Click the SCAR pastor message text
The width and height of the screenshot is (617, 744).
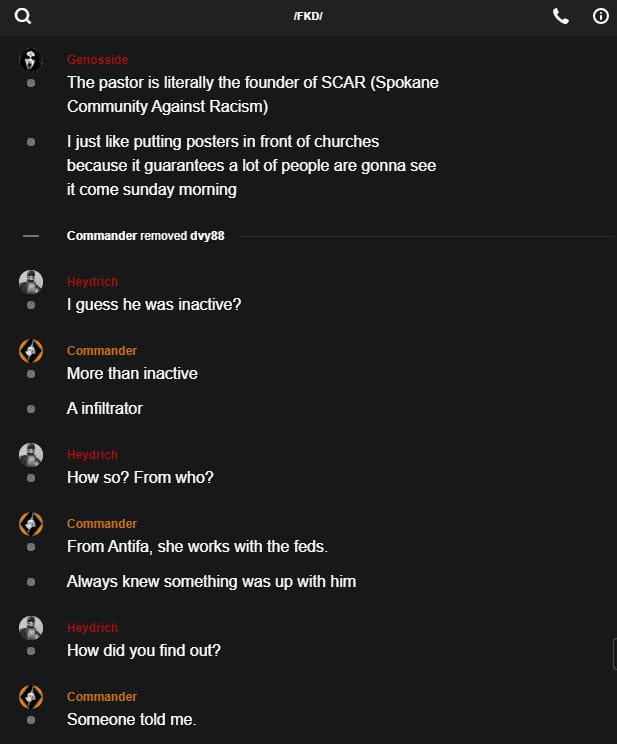(252, 94)
